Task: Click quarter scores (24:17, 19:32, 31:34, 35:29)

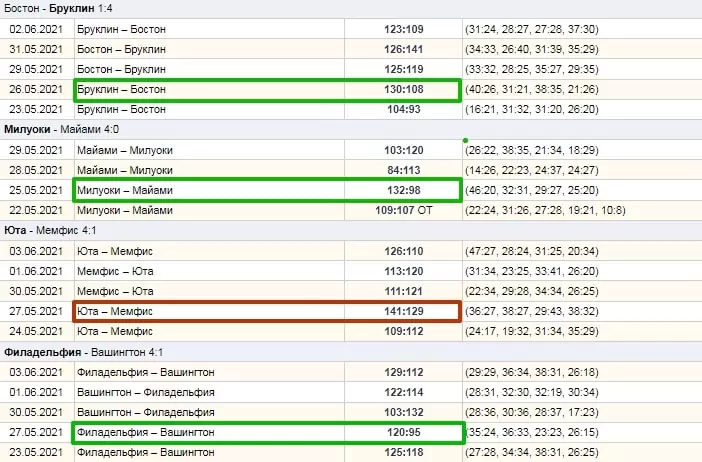Action: pos(531,331)
